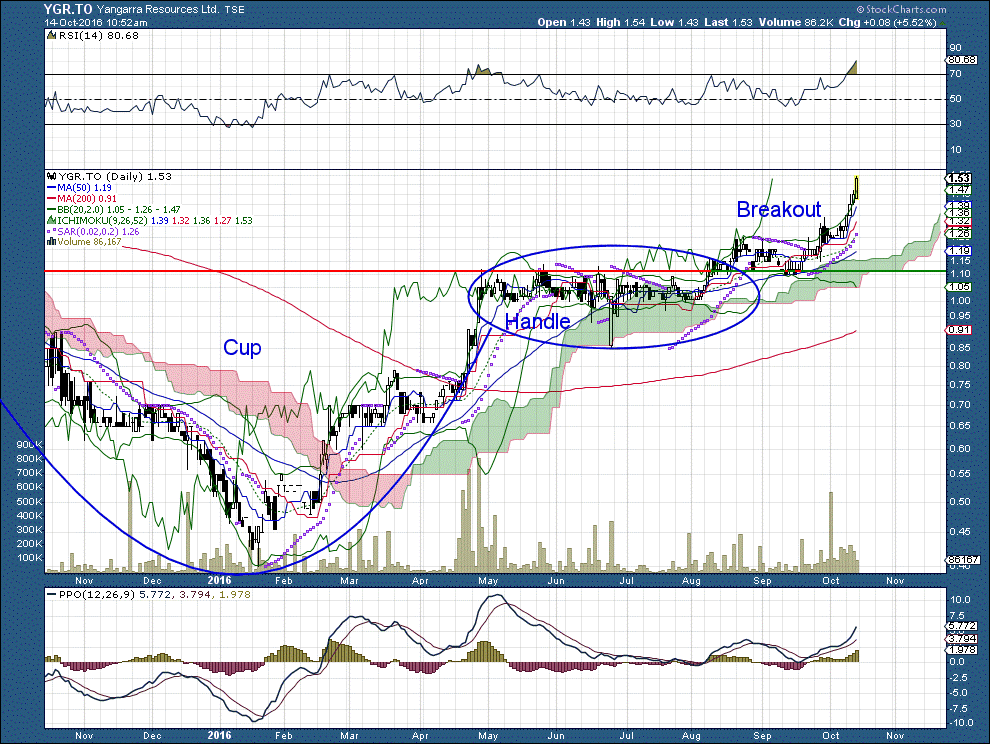
Task: Click the Breakout annotation label
Action: click(x=779, y=209)
